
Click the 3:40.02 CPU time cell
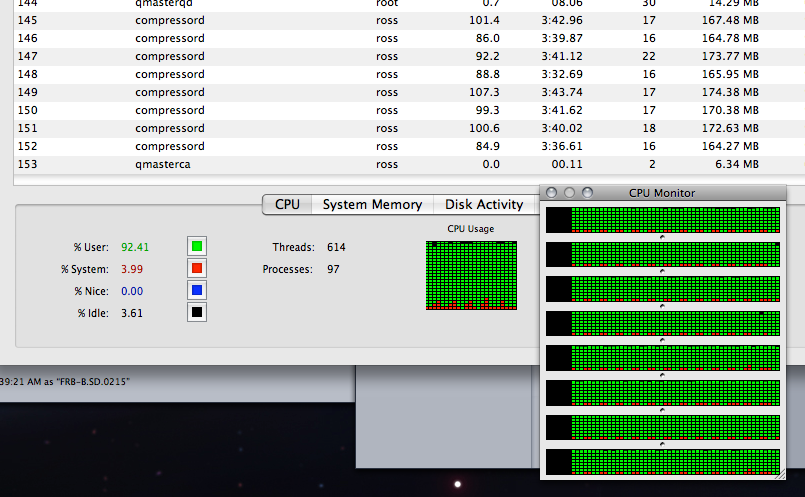[562, 128]
